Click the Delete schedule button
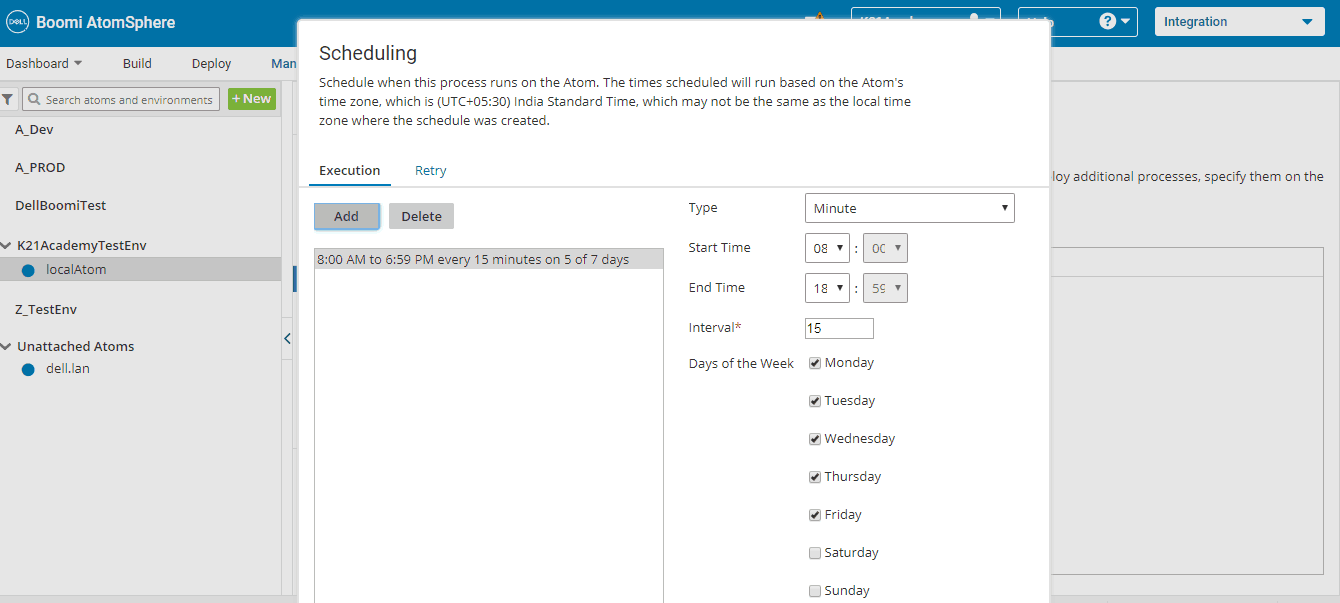The image size is (1340, 603). pyautogui.click(x=422, y=216)
